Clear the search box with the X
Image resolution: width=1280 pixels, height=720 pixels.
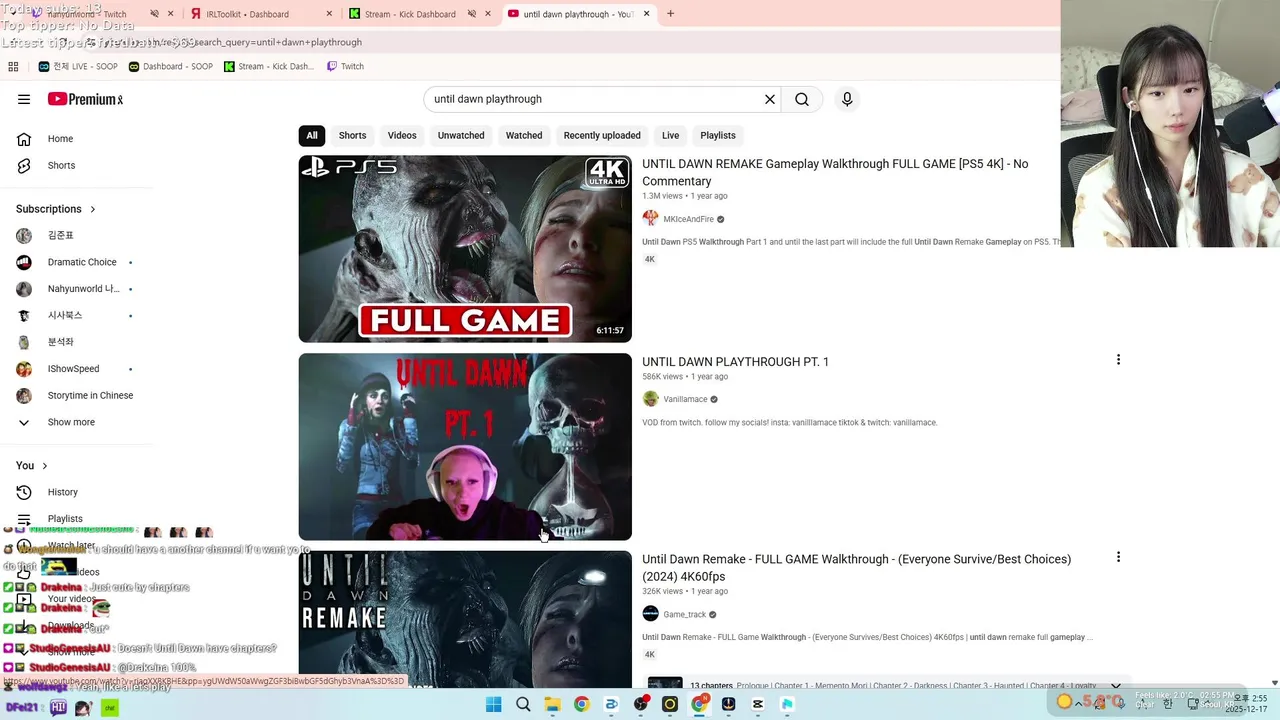[x=770, y=99]
